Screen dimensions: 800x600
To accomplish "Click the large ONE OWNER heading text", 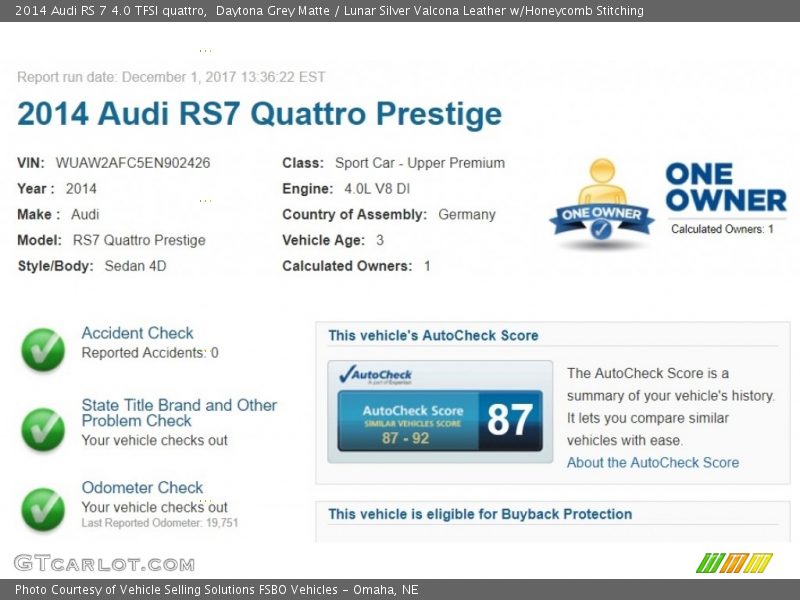I will [x=726, y=187].
